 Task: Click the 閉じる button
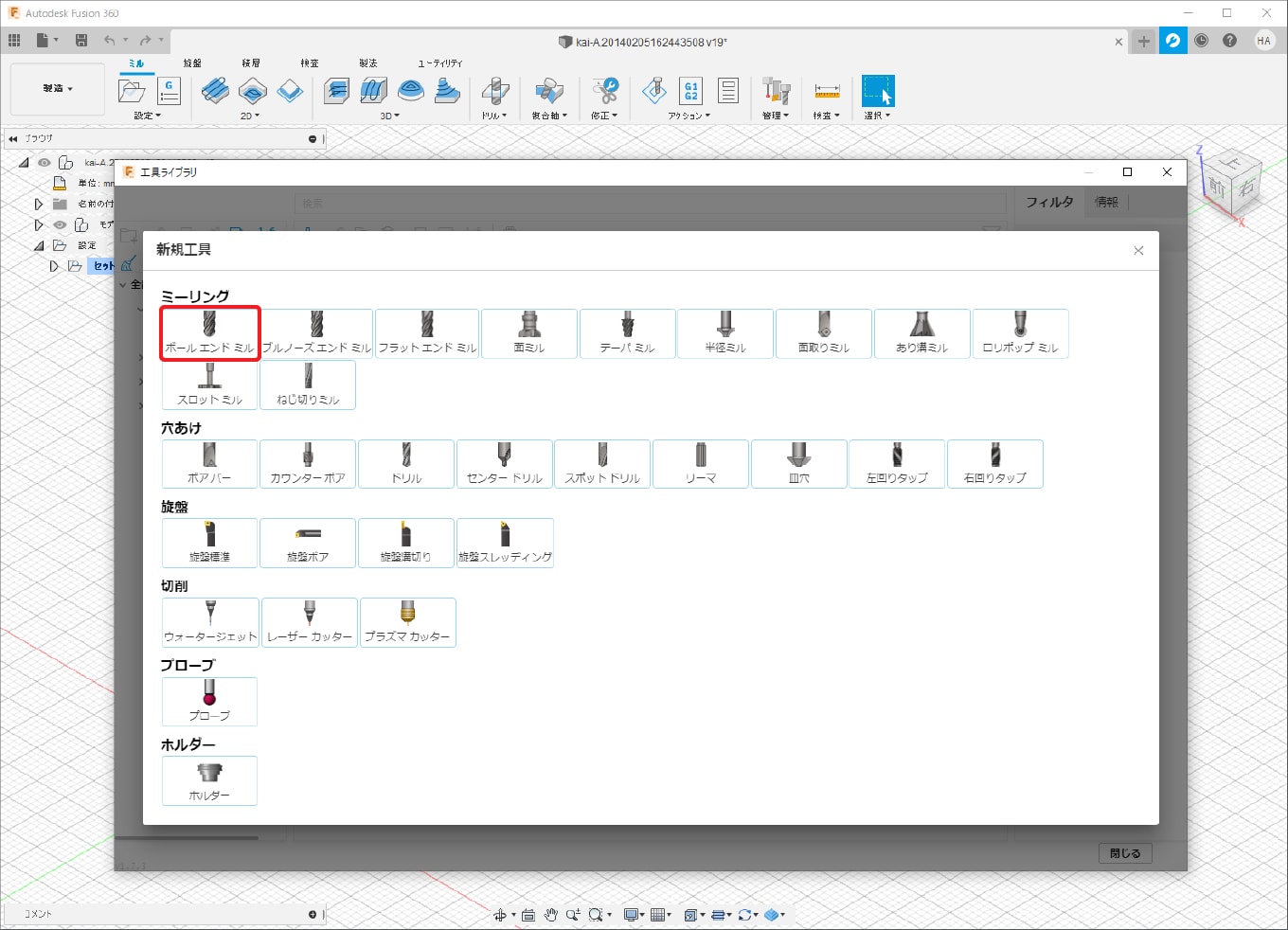pos(1125,853)
